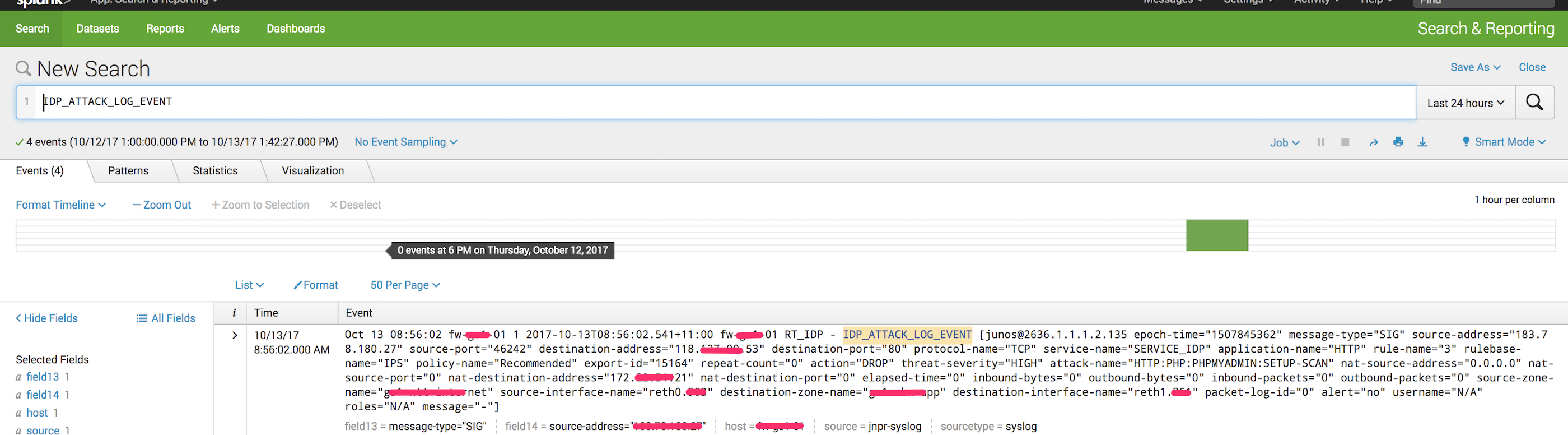Click Close link
Viewport: 1568px width, 435px height.
coord(1532,67)
